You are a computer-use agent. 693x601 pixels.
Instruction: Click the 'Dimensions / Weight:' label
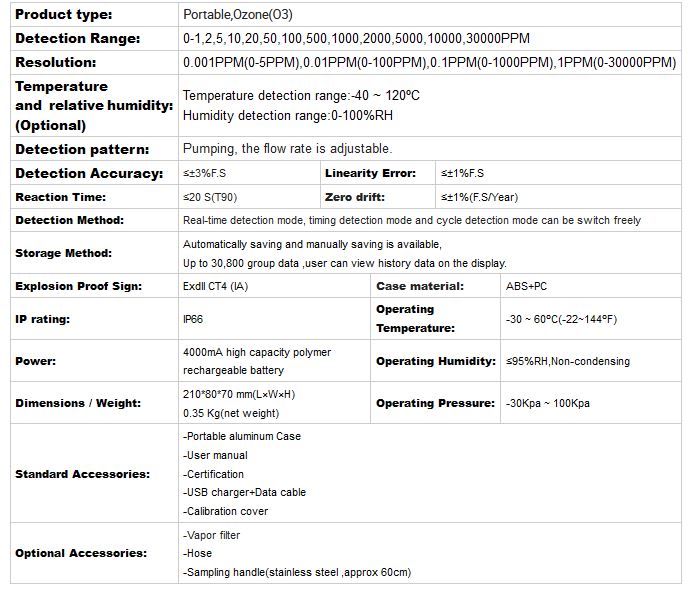coord(78,403)
